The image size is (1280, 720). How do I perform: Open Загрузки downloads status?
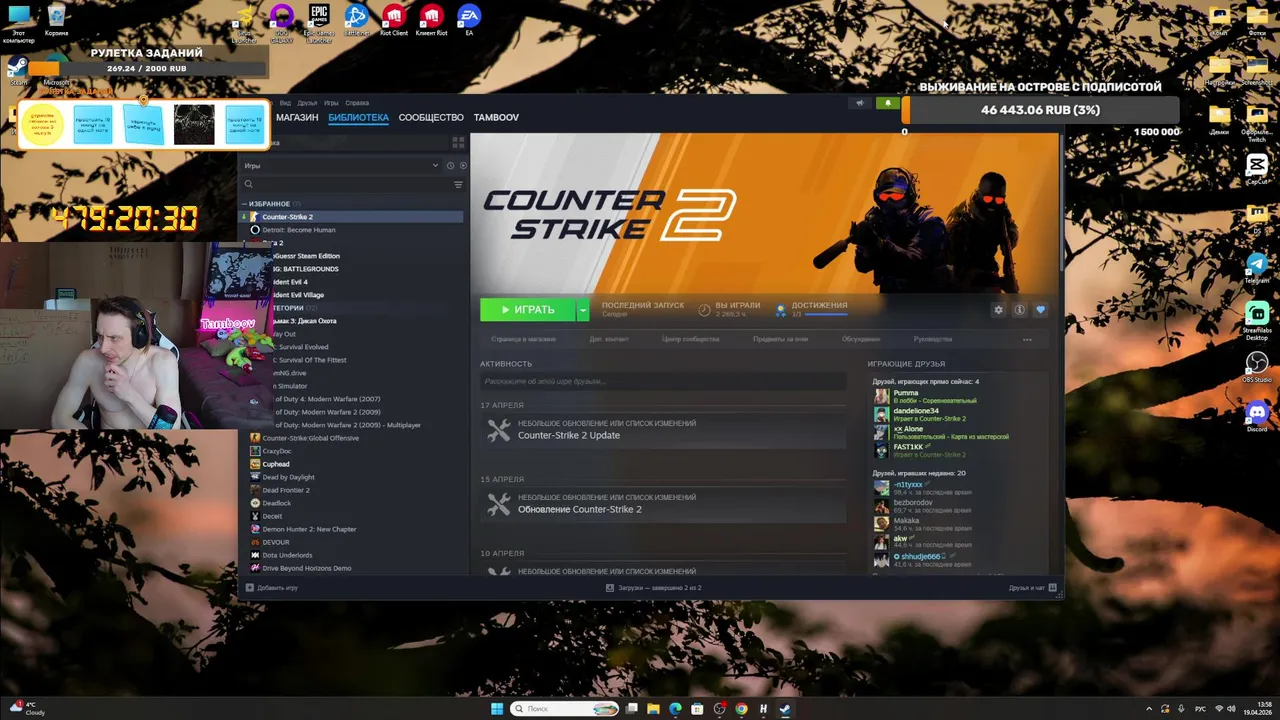tap(654, 588)
